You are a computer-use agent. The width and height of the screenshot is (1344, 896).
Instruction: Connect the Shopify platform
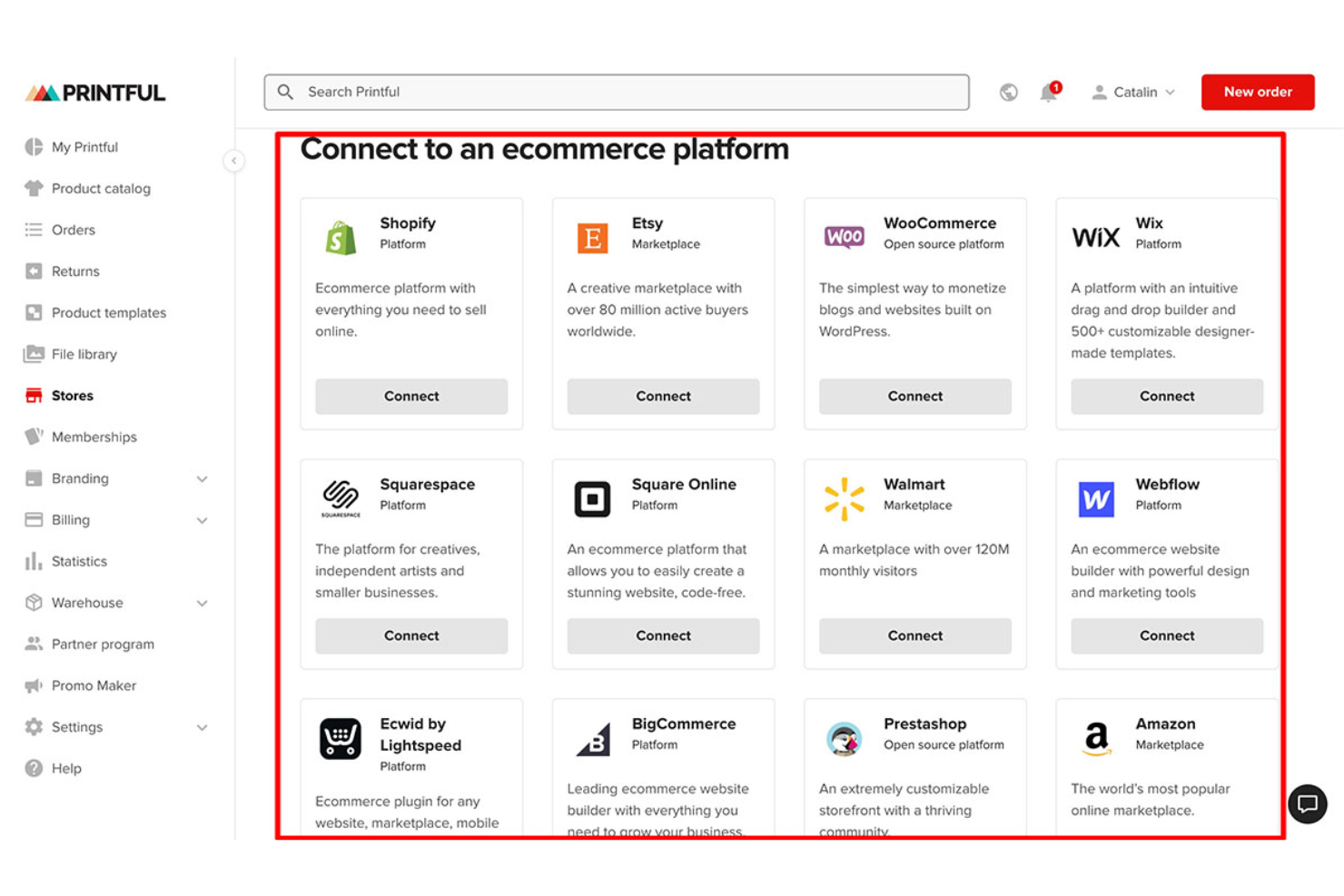[410, 396]
